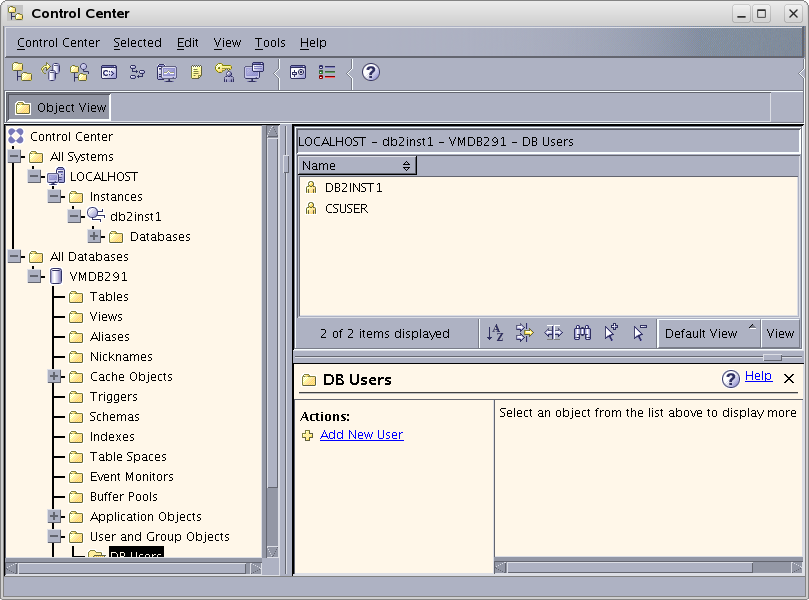Open the Default View dropdown
Image resolution: width=809 pixels, height=600 pixels.
(708, 333)
